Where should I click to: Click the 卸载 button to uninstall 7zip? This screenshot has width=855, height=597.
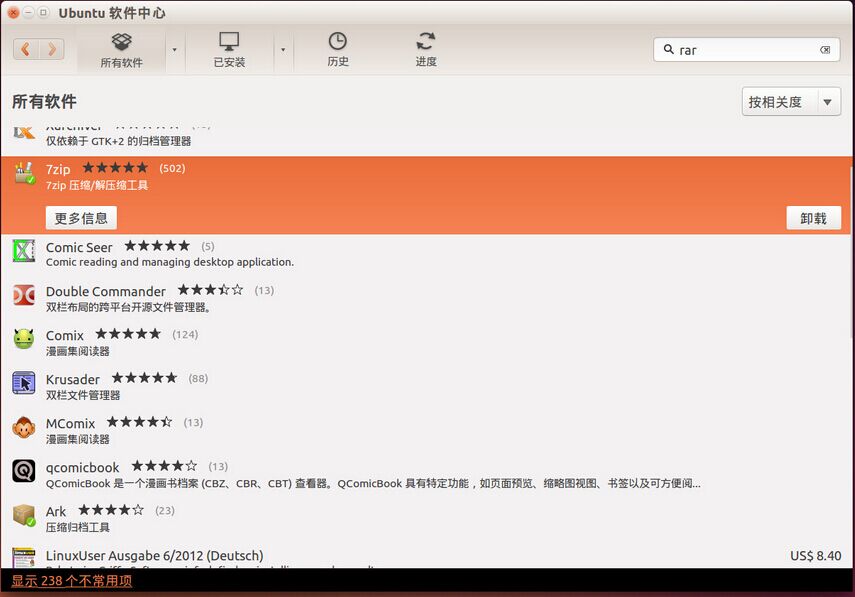813,218
